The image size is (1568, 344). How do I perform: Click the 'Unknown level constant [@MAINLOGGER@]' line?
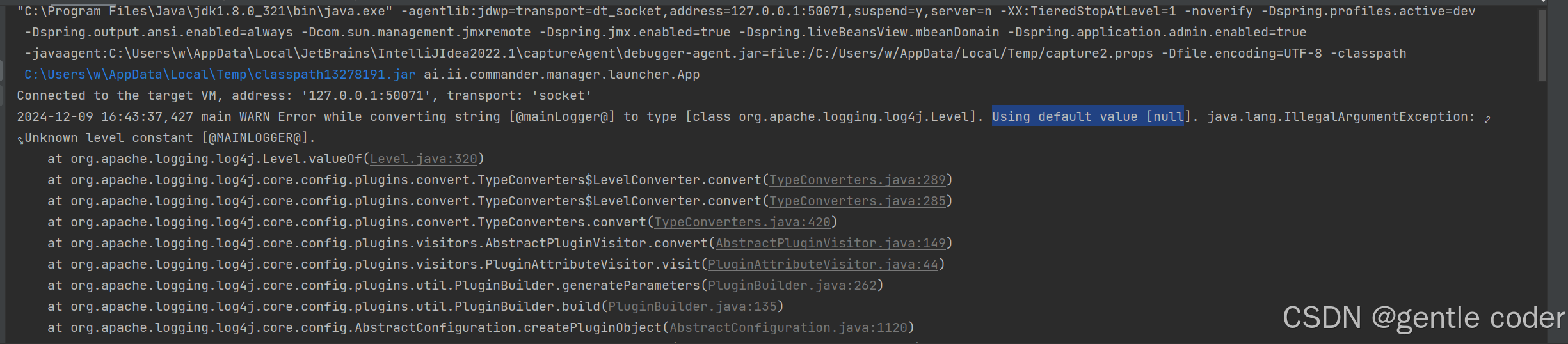coord(170,137)
